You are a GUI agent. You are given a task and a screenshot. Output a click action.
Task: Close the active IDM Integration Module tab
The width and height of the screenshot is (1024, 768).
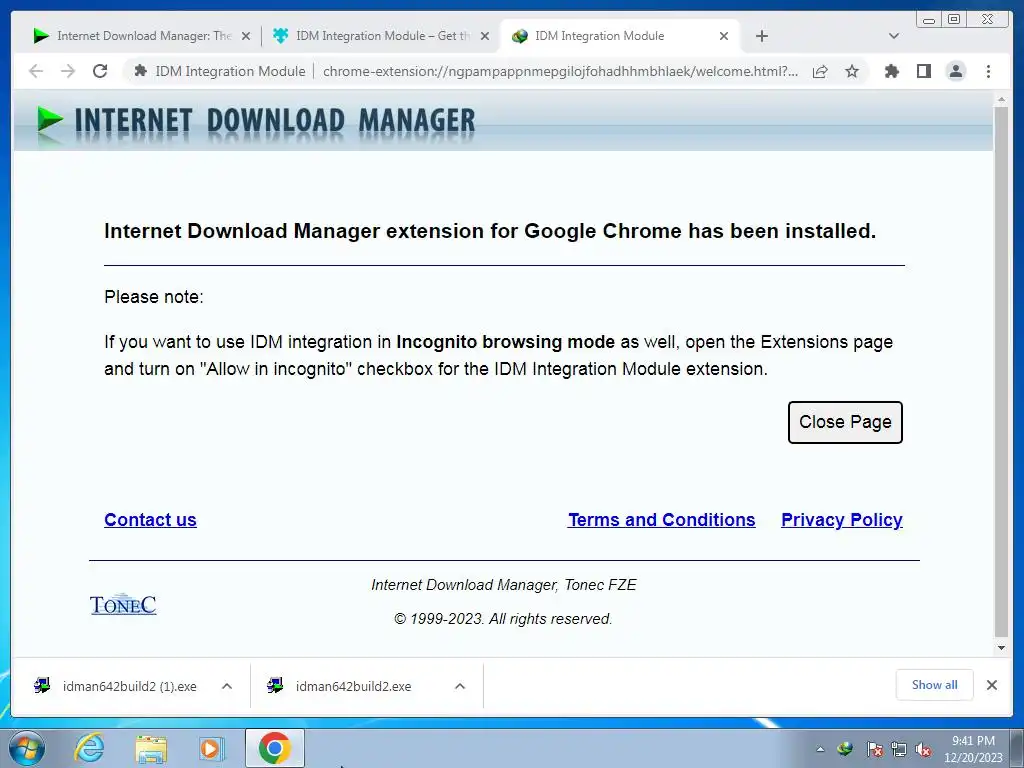tap(724, 36)
